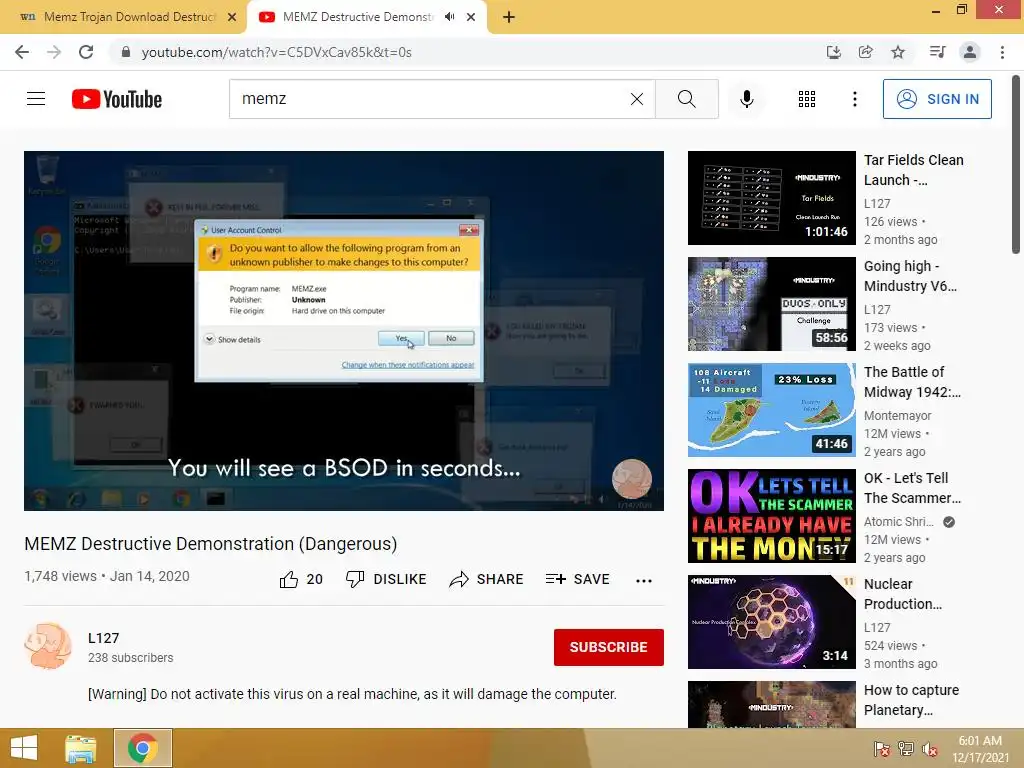This screenshot has height=768, width=1024.
Task: Click the install app icon in the address bar
Action: (x=834, y=52)
